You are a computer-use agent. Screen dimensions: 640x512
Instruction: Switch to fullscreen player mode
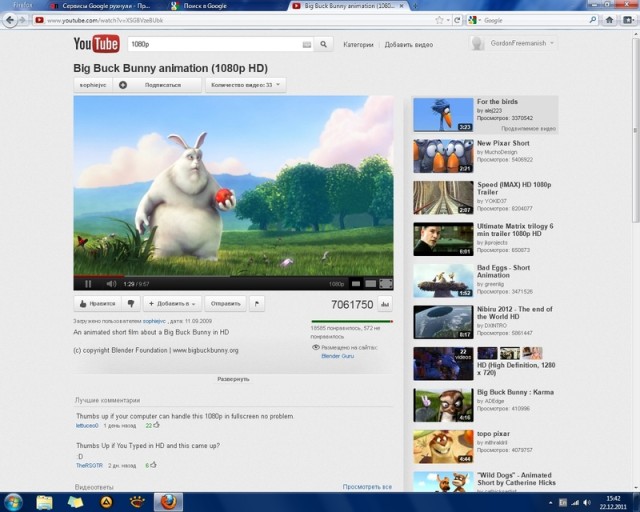[386, 283]
